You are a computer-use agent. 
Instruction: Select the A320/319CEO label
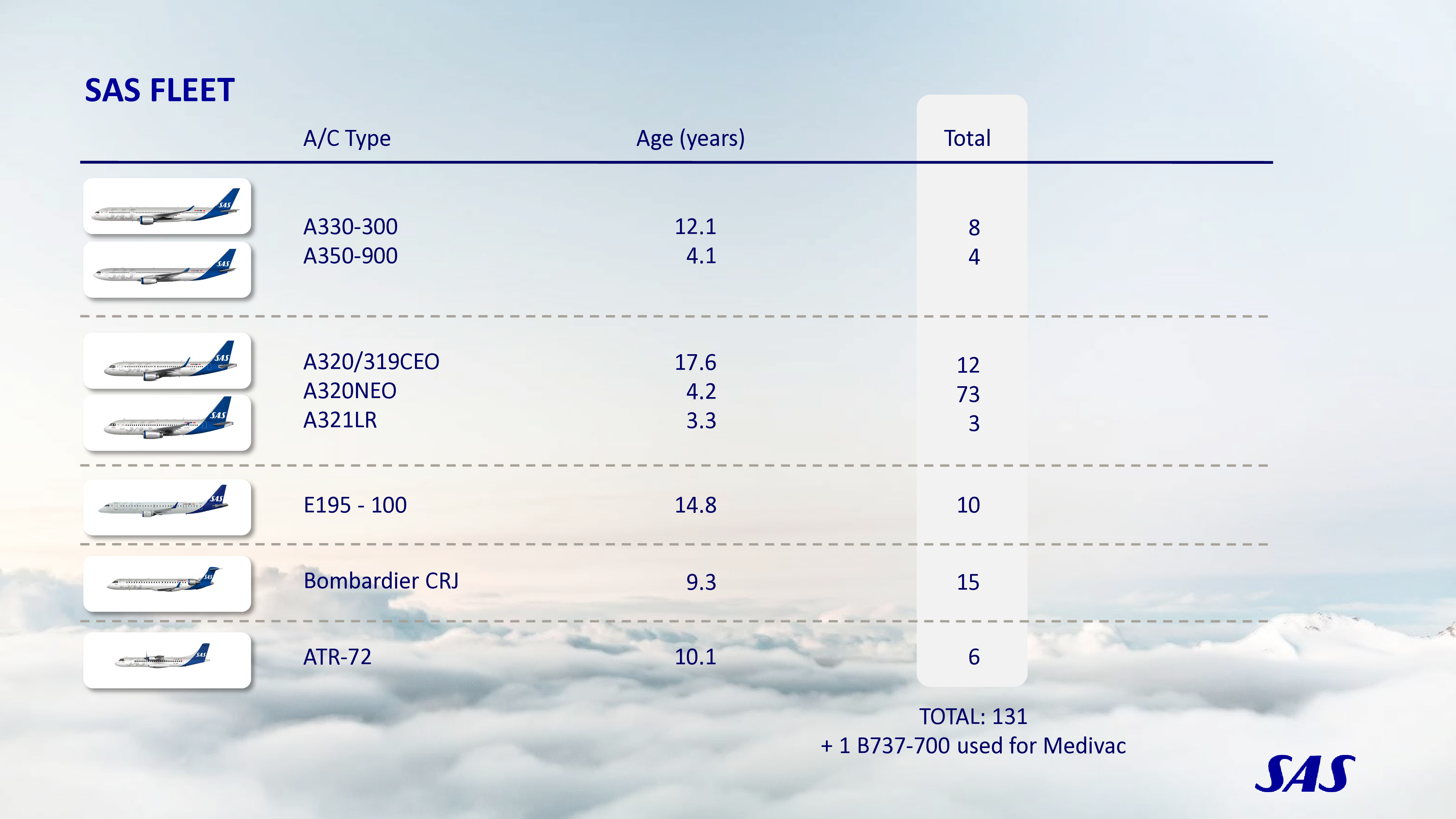tap(371, 362)
